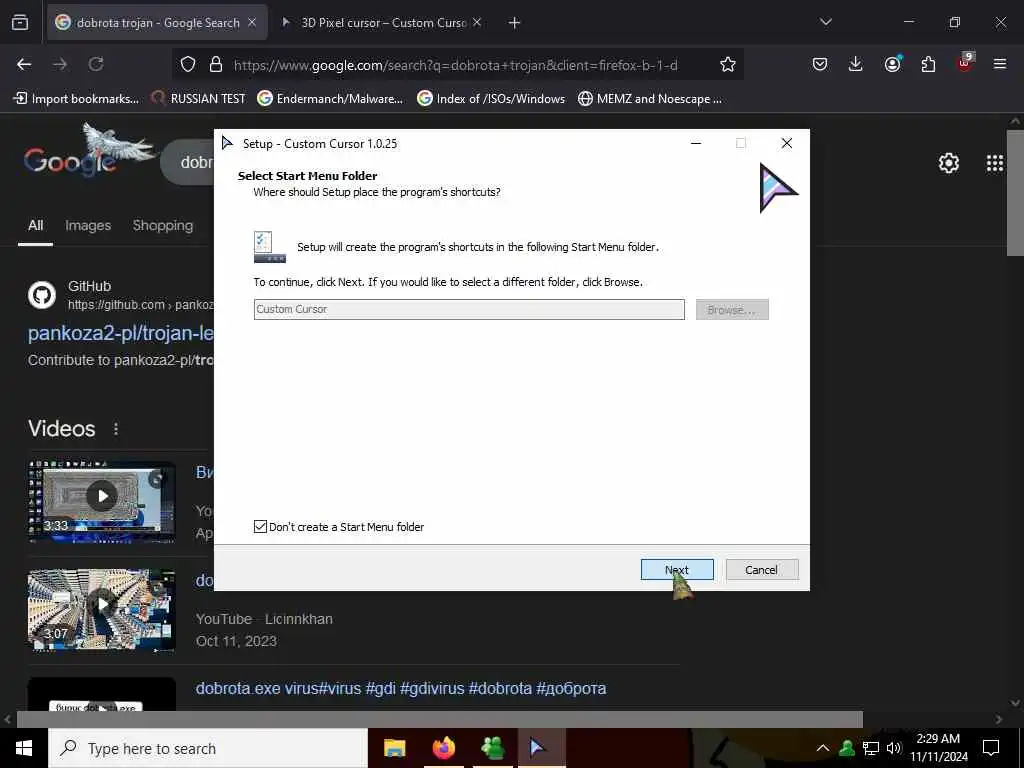Open the uBlock Origin extension icon

pyautogui.click(x=965, y=63)
